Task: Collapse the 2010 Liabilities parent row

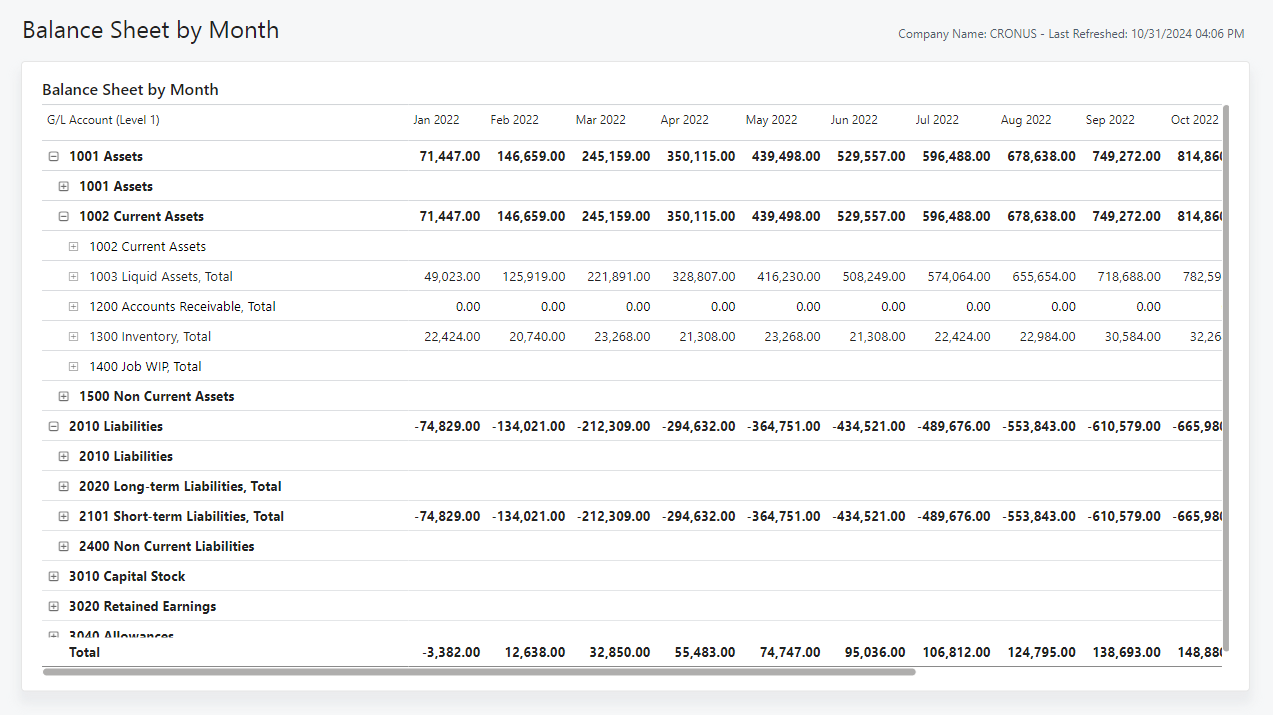Action: pos(53,426)
